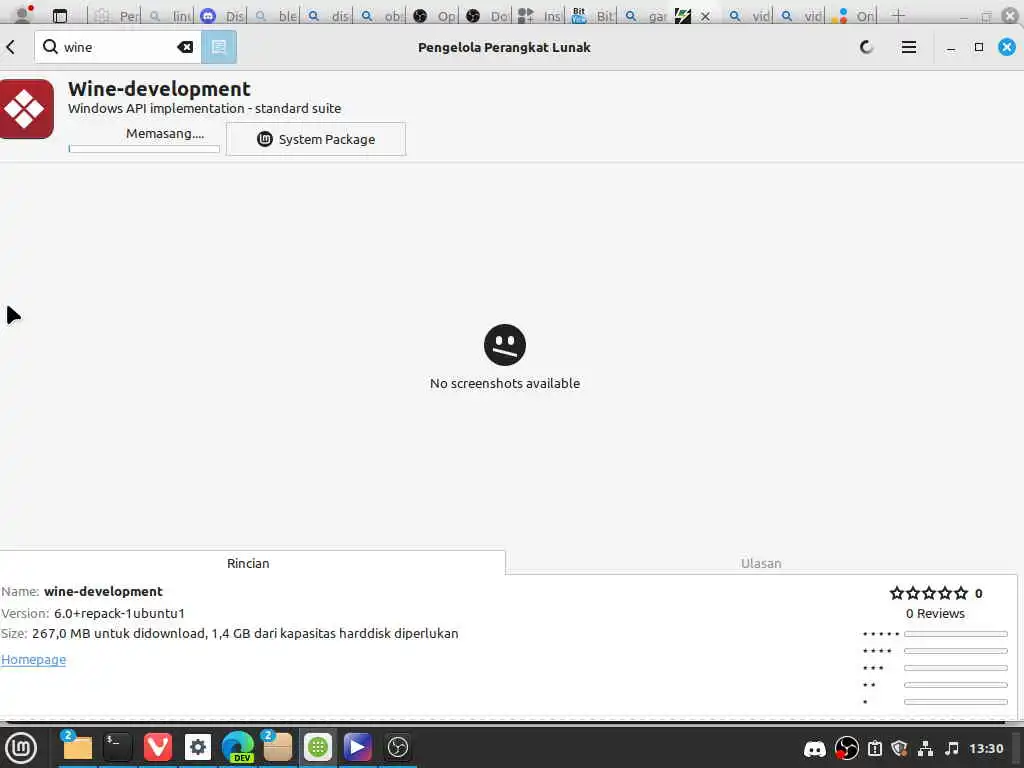Click the Discord tray icon
Image resolution: width=1024 pixels, height=768 pixels.
pos(814,749)
